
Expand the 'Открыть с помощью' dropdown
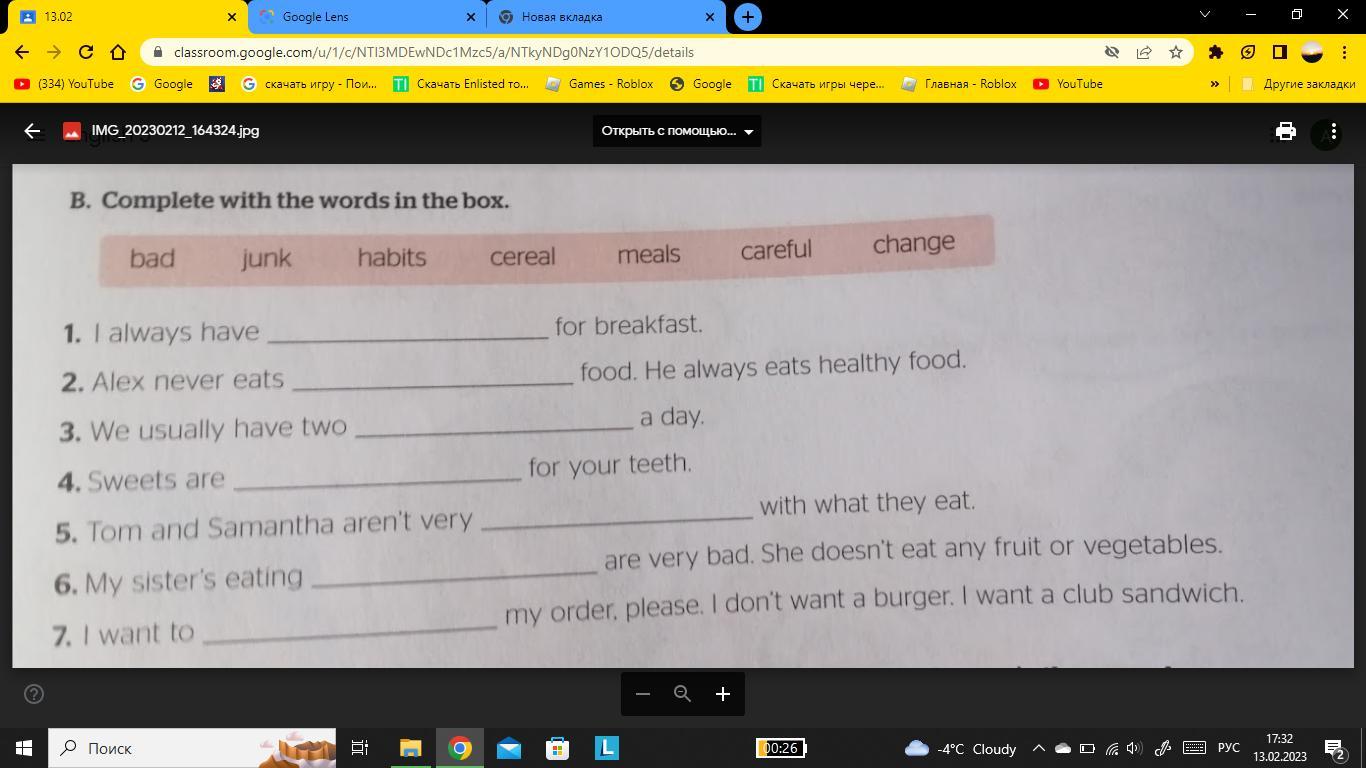[677, 131]
